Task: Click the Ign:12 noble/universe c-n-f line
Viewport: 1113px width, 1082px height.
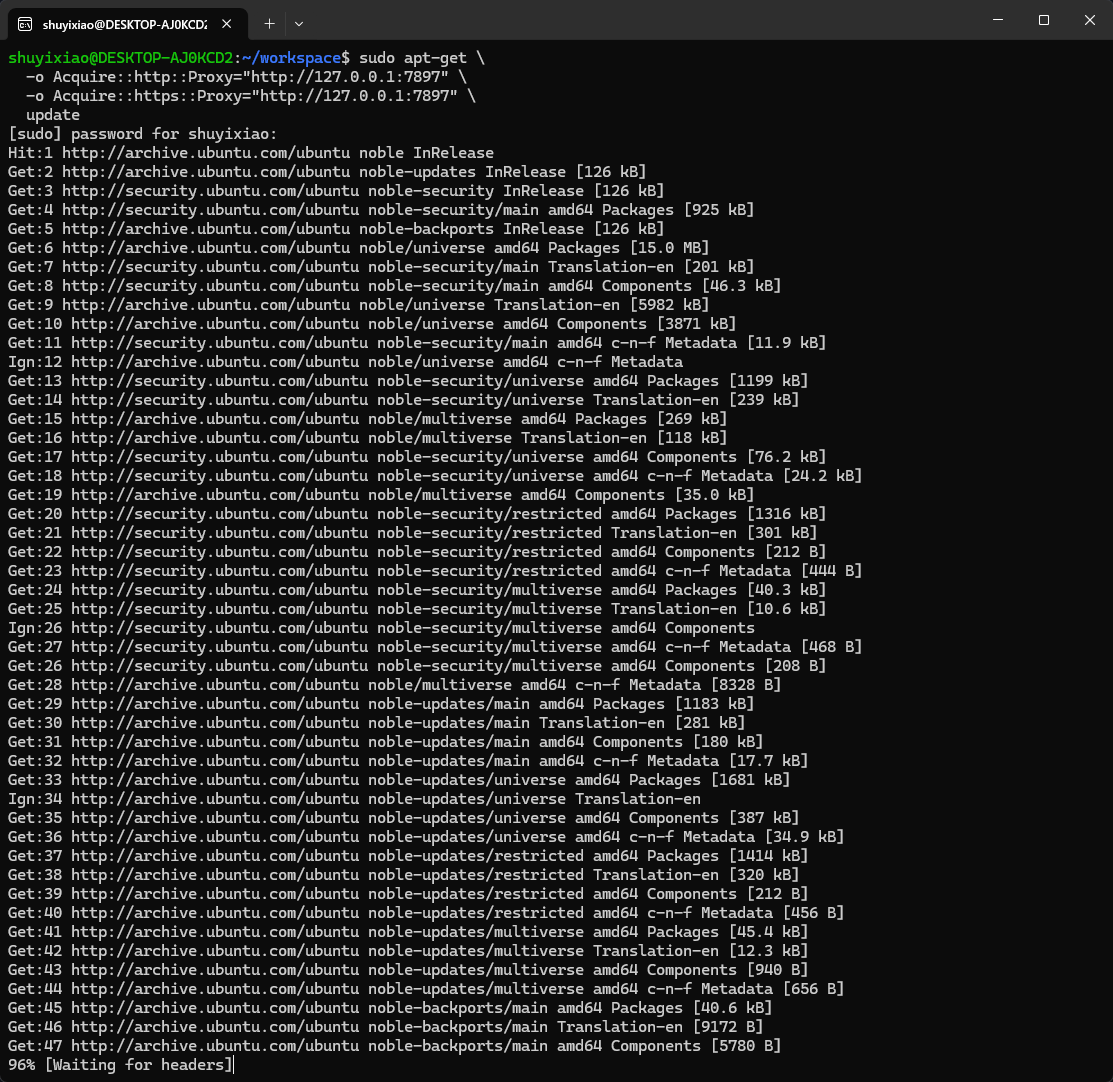Action: [x=345, y=362]
